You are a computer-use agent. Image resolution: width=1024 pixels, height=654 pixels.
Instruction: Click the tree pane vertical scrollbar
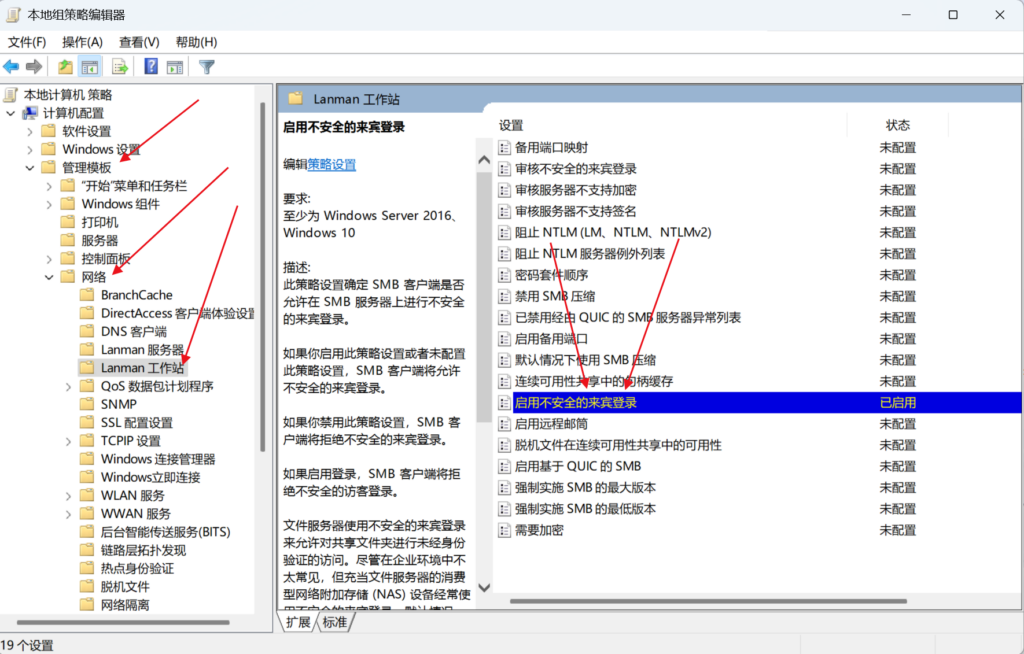[x=263, y=277]
